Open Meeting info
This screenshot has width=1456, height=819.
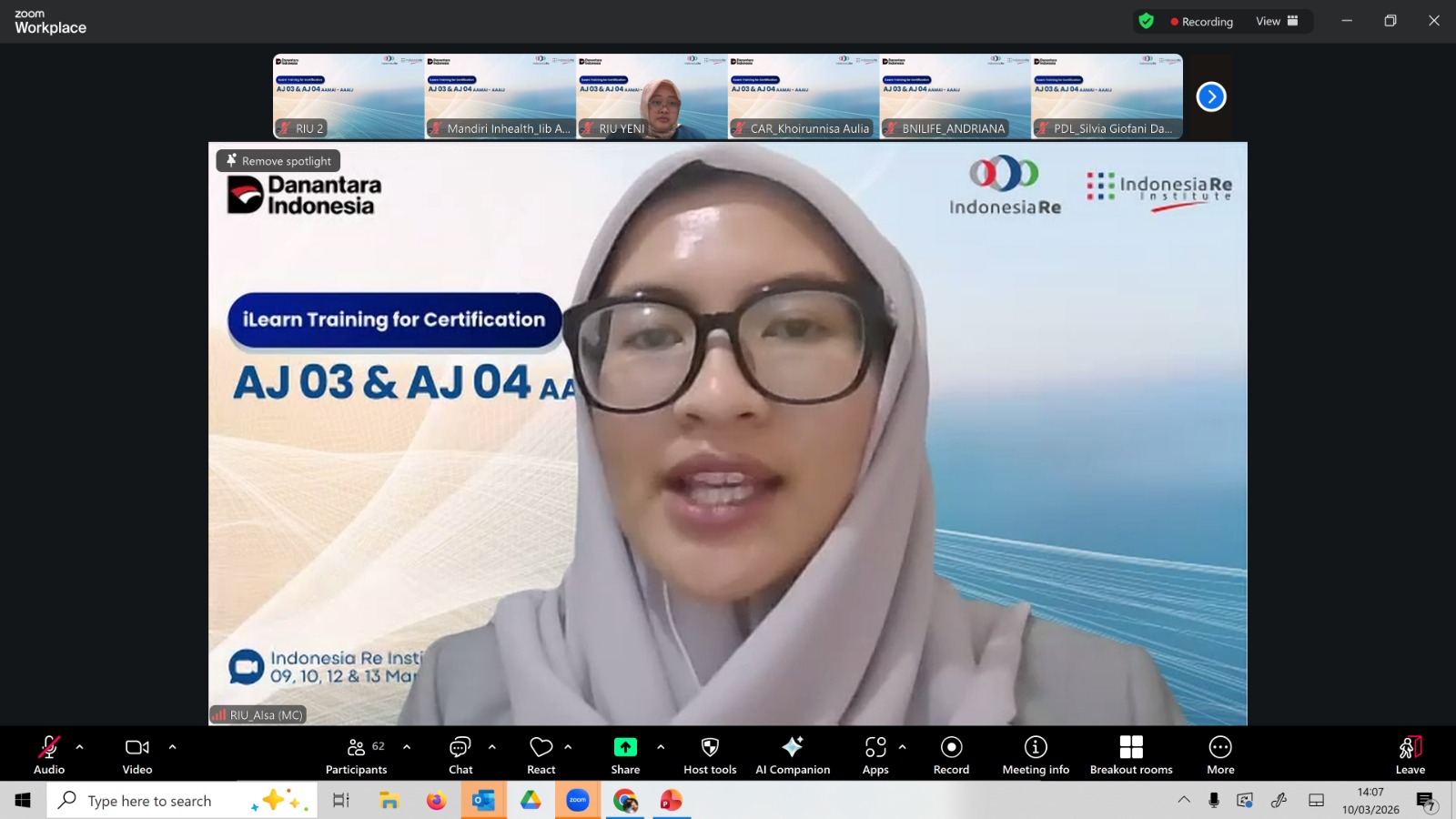[1036, 755]
